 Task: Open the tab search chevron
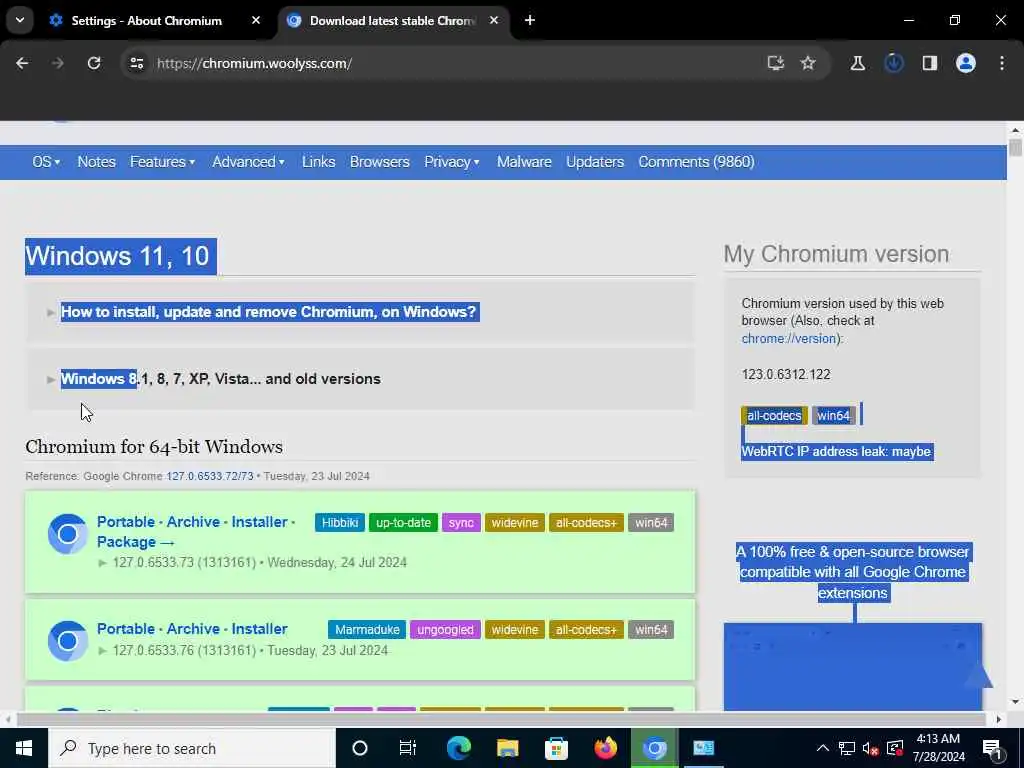tap(20, 21)
